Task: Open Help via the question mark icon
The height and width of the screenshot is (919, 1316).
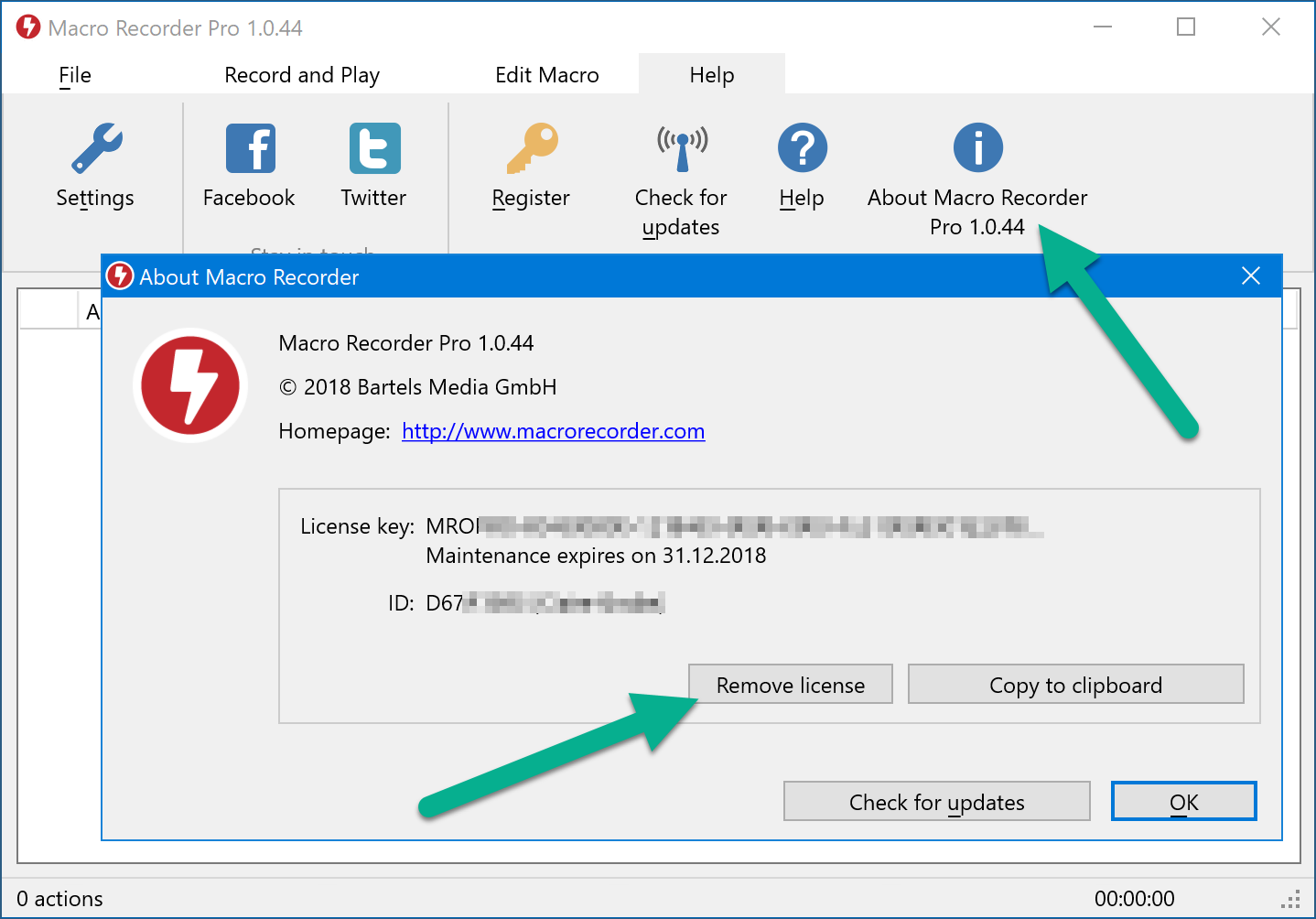Action: point(803,148)
